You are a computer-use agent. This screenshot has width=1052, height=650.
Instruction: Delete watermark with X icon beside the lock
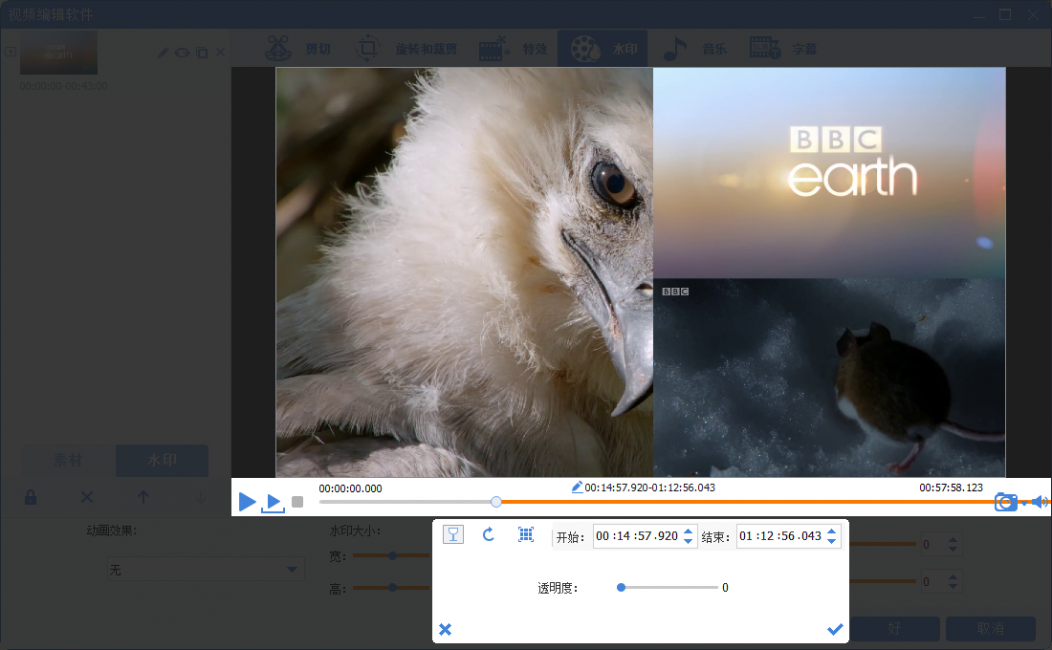[87, 498]
